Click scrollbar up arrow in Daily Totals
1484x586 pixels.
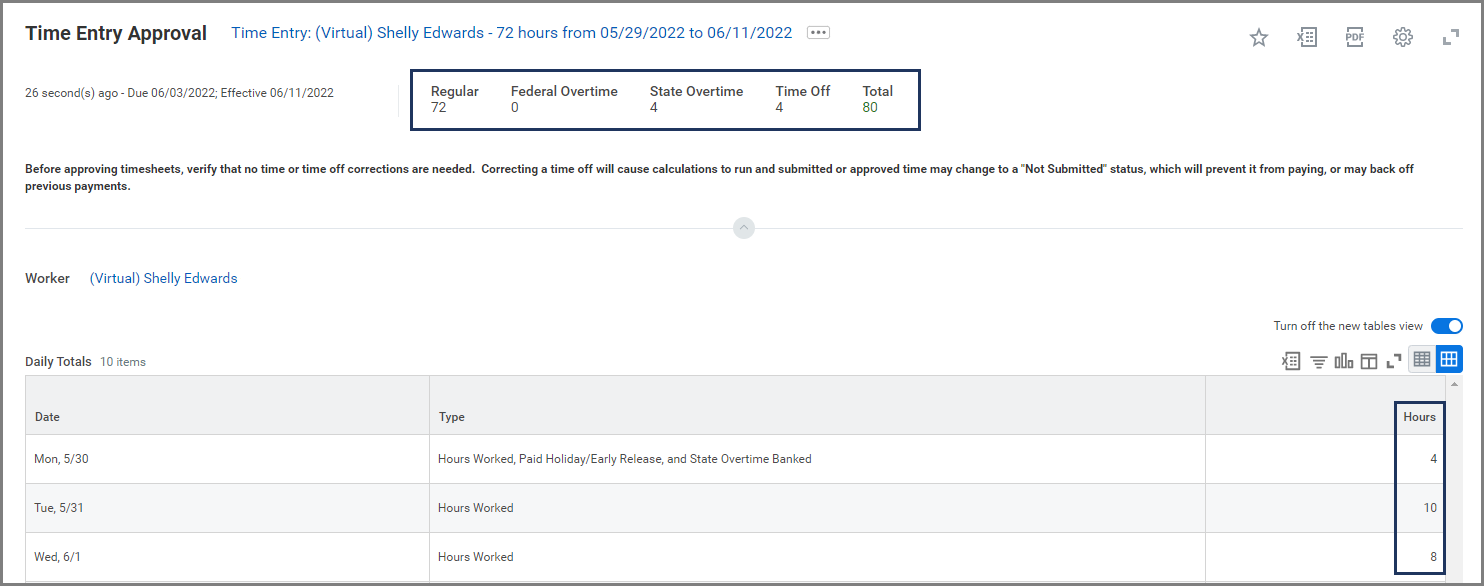[x=1455, y=384]
